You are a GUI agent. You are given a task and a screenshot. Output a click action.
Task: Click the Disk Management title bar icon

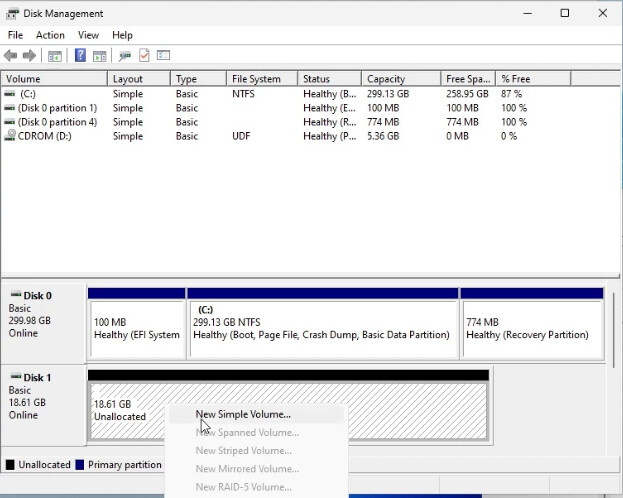[x=12, y=14]
